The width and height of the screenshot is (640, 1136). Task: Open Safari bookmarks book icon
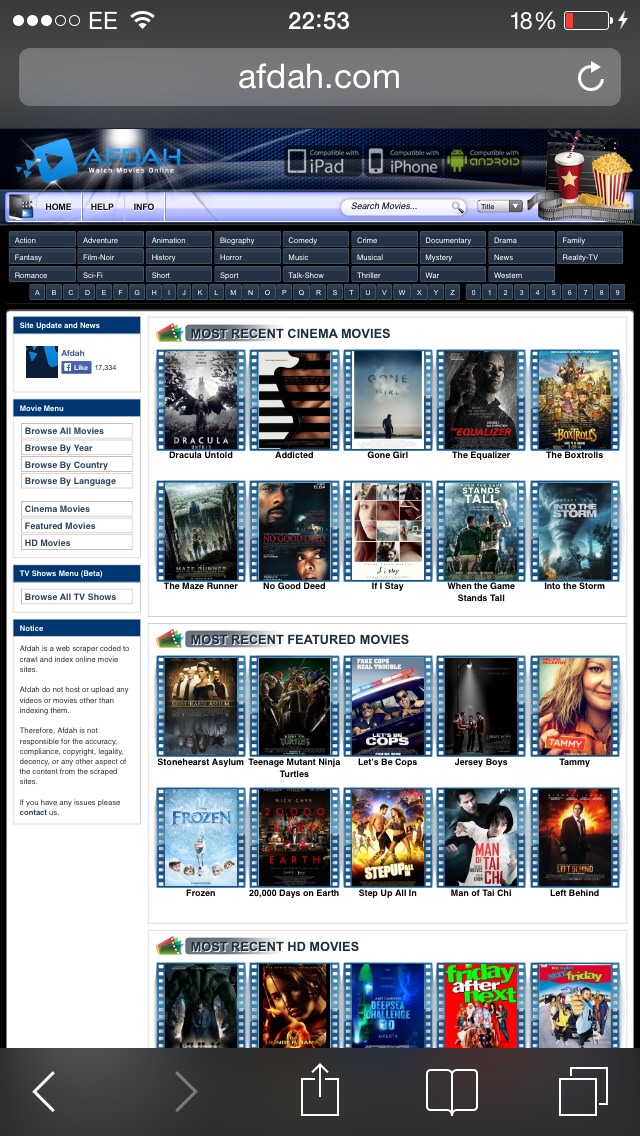tap(452, 1091)
